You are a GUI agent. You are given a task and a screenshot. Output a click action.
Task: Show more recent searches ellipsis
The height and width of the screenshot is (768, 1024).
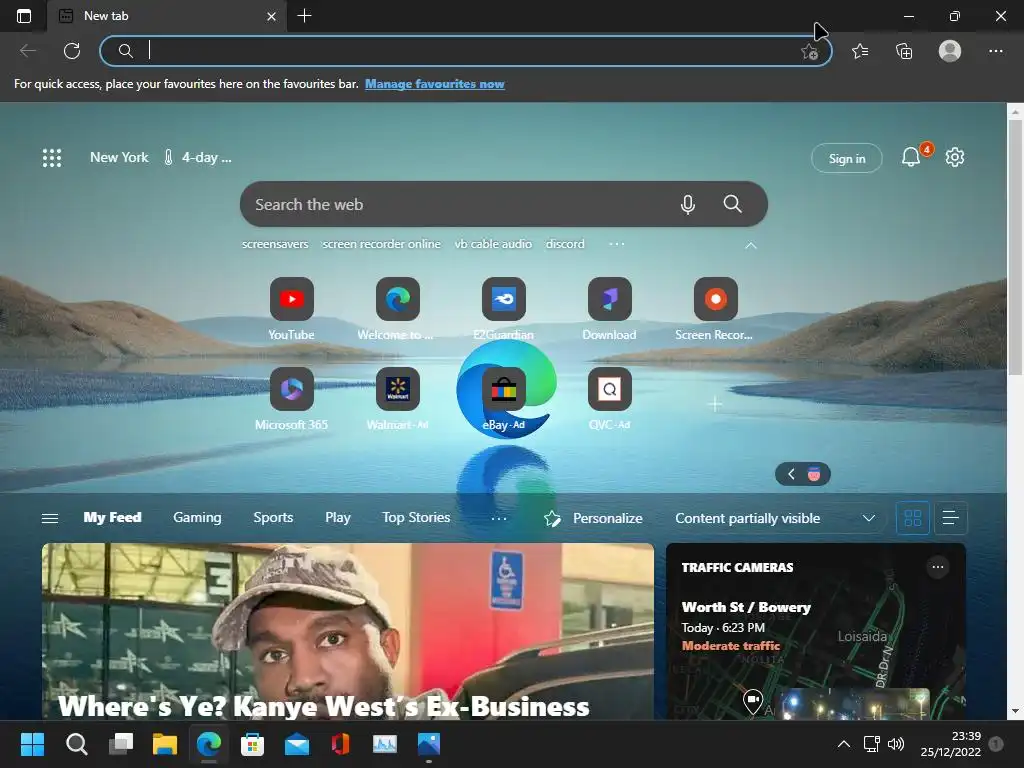pyautogui.click(x=616, y=244)
